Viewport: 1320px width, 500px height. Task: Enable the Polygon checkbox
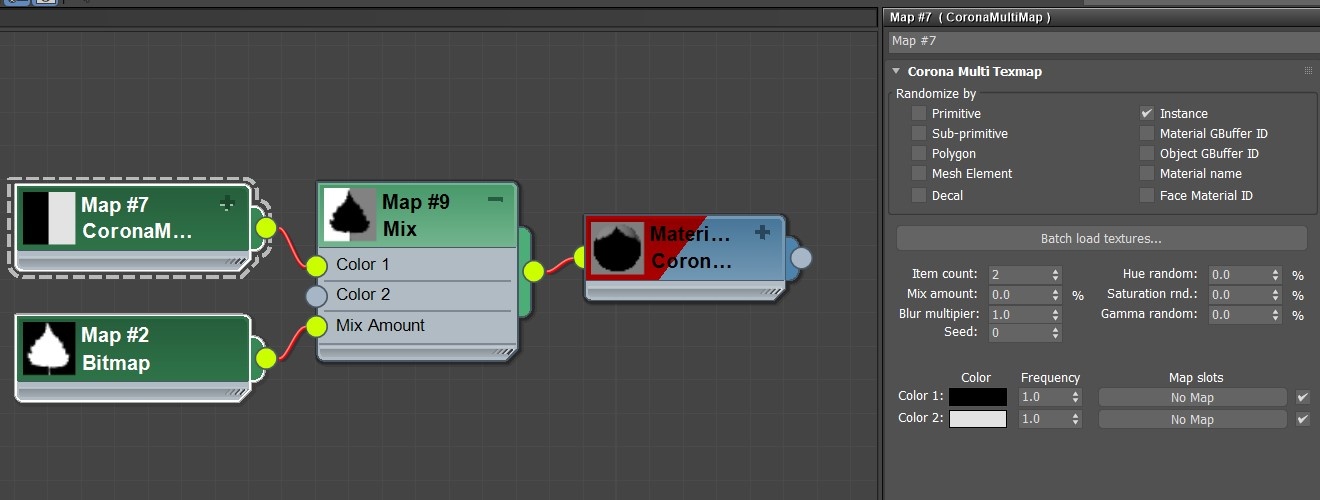tap(918, 153)
